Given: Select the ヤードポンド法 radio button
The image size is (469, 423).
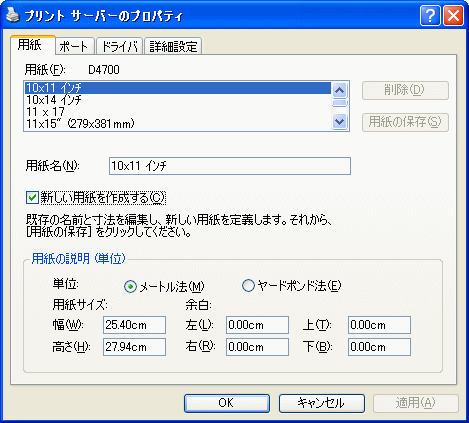Looking at the screenshot, I should (x=248, y=286).
